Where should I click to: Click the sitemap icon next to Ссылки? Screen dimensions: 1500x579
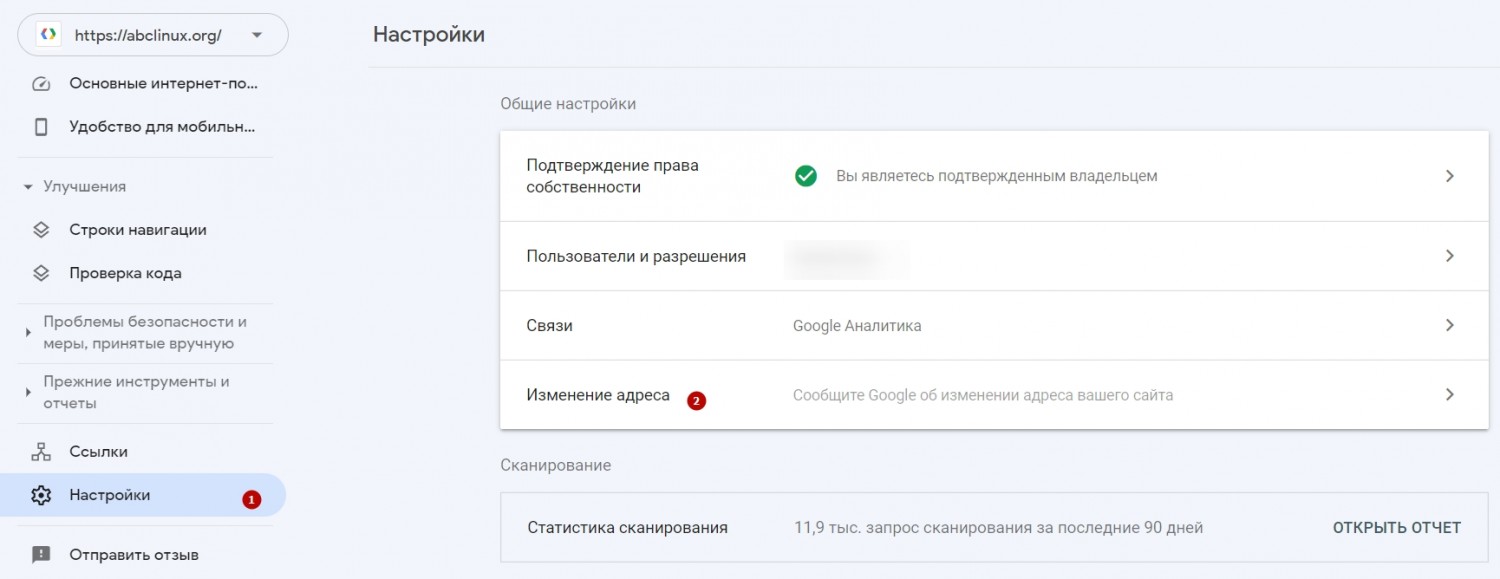point(41,452)
